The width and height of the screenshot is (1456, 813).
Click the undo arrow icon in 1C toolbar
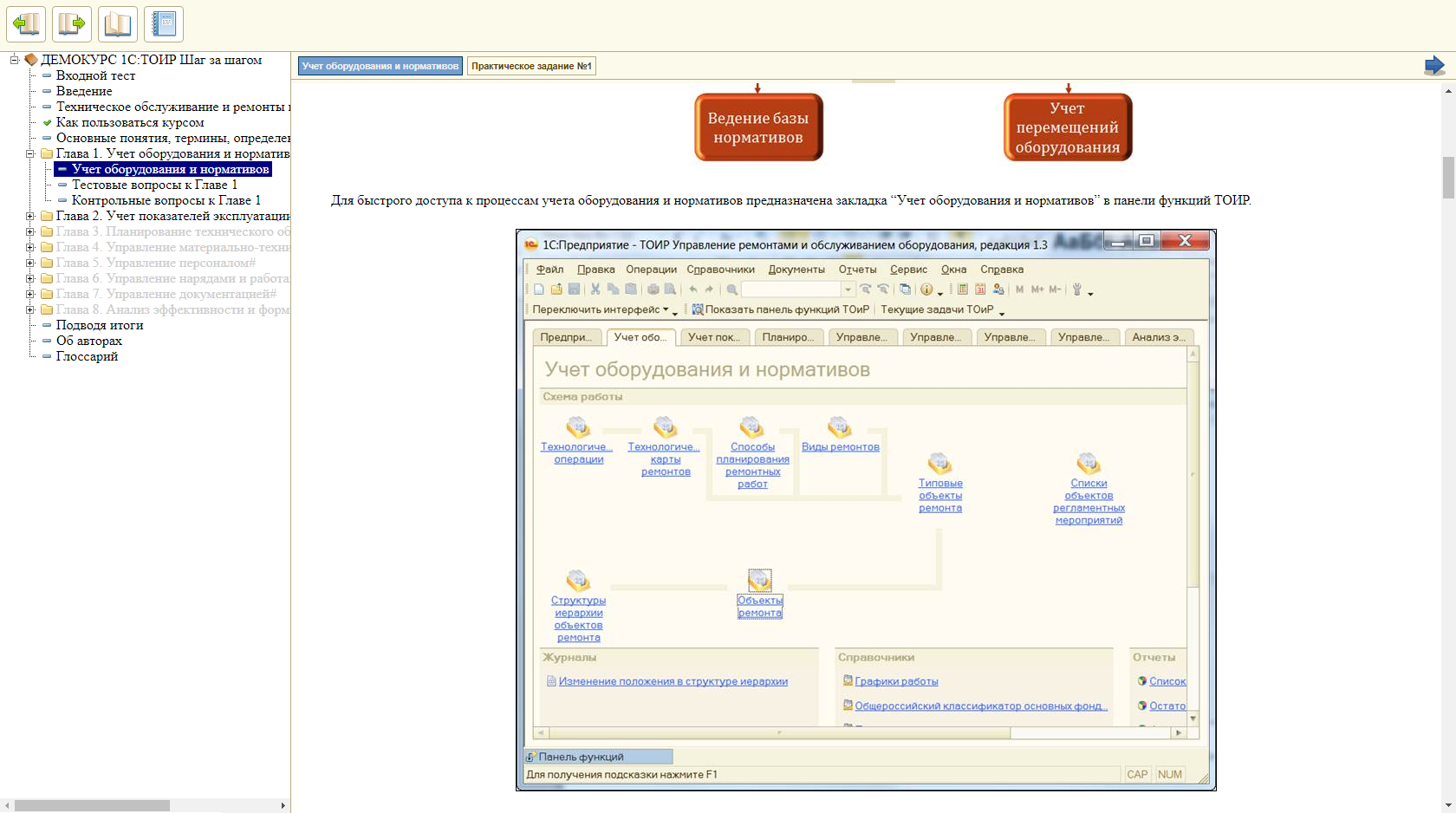tap(693, 289)
